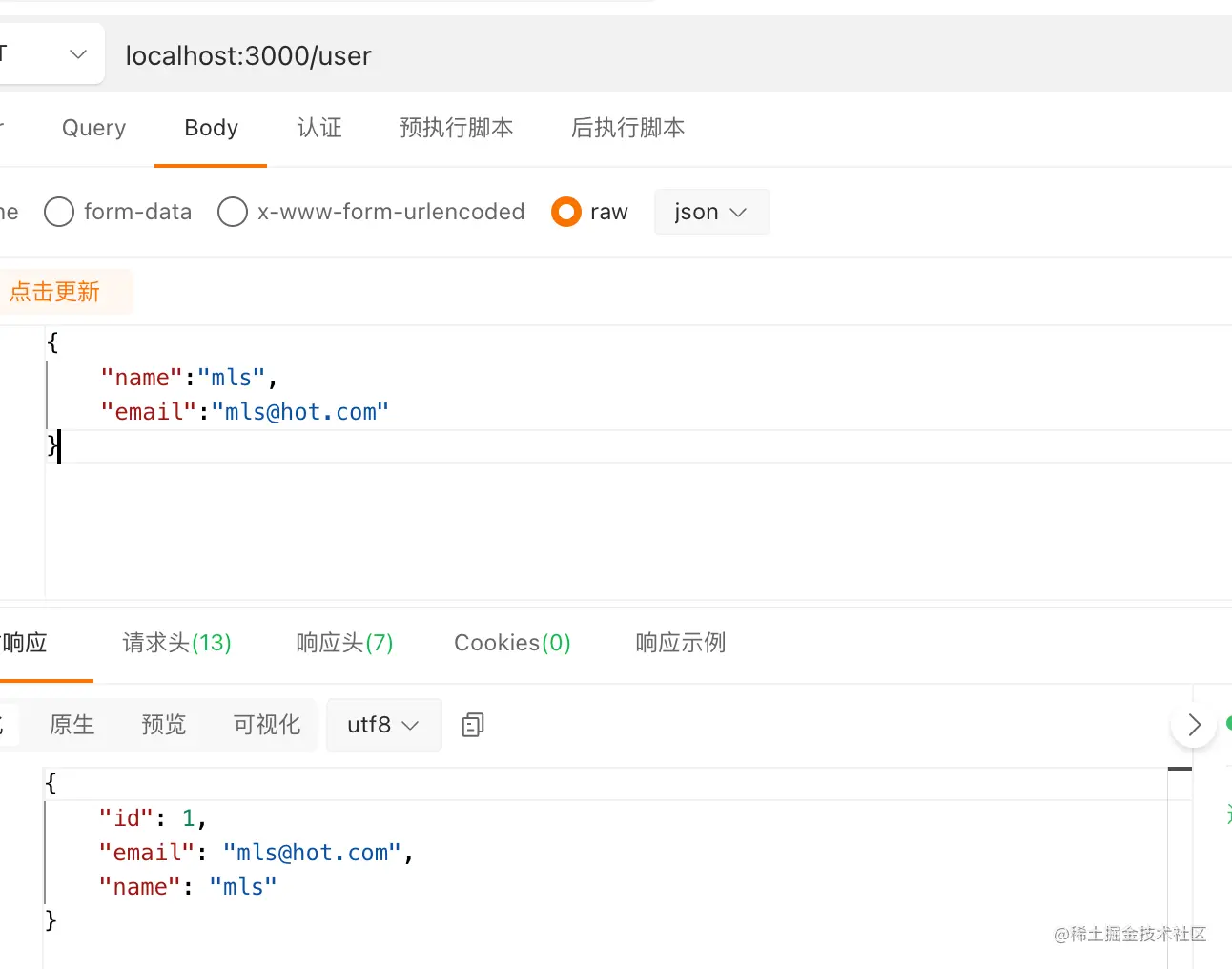Viewport: 1232px width, 969px height.
Task: Switch response view to 预览
Action: point(164,725)
